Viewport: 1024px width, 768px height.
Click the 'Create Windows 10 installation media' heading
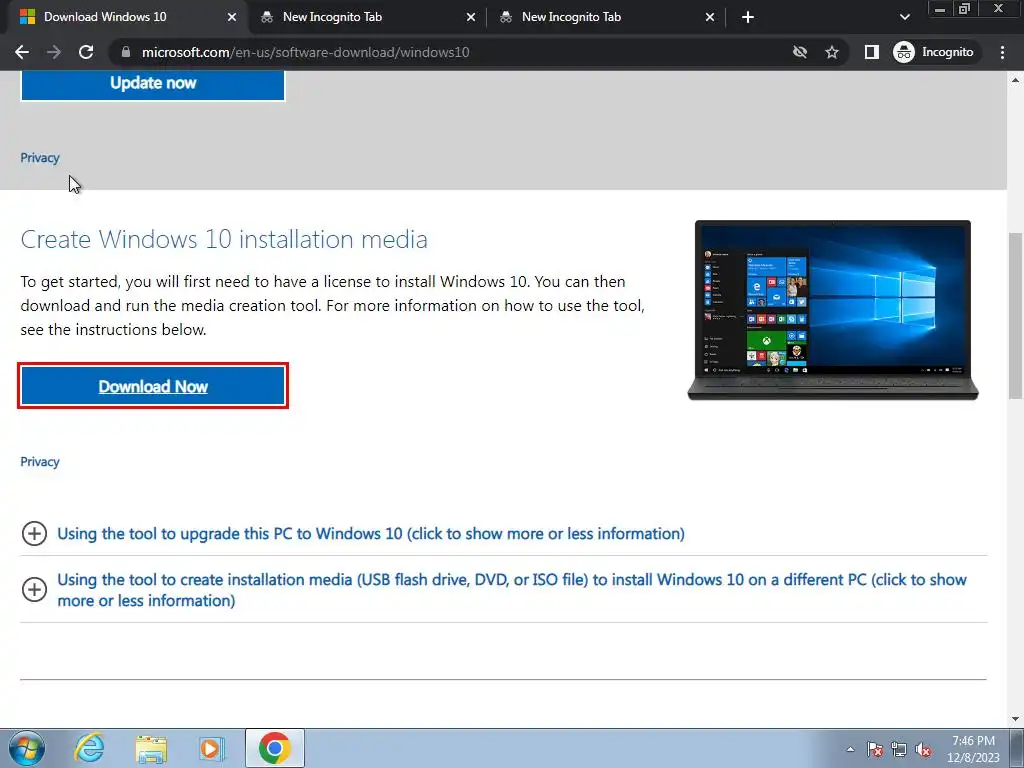click(224, 239)
